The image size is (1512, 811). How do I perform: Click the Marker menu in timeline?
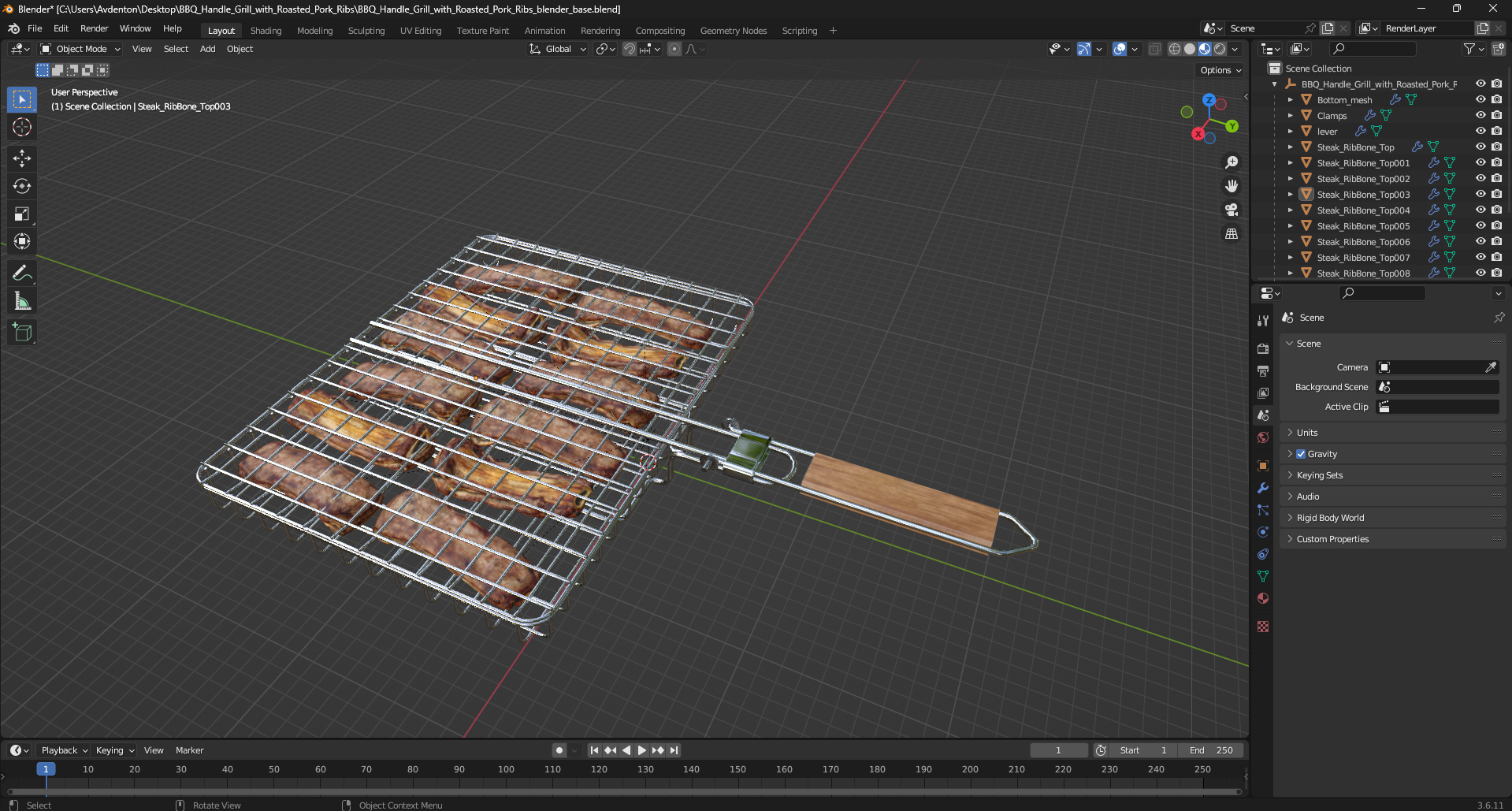pos(189,750)
